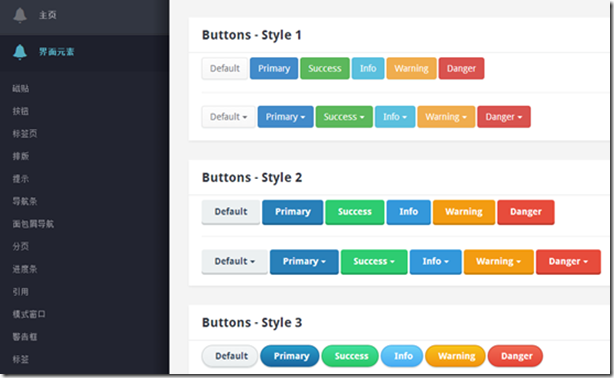Expand the Style 1 Success dropdown
This screenshot has height=378, width=614.
[x=344, y=117]
